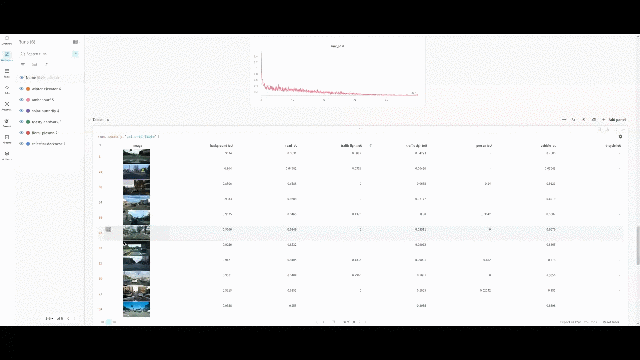
Task: Change the orange run's color dot
Action: (x=28, y=89)
